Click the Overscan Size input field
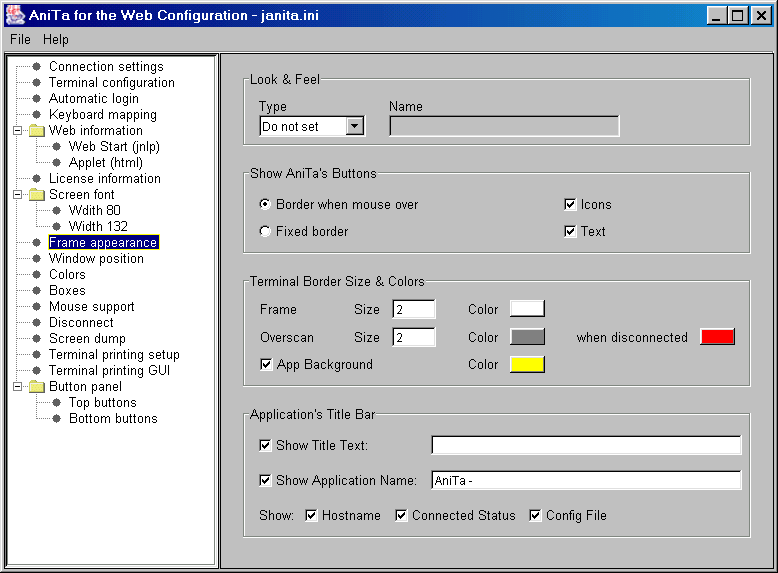Screen dimensions: 778x573 tap(414, 337)
